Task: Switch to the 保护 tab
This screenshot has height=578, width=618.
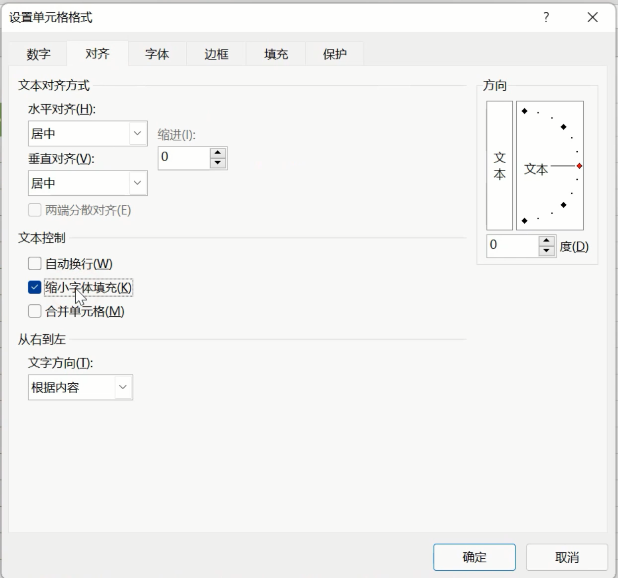Action: [x=335, y=54]
